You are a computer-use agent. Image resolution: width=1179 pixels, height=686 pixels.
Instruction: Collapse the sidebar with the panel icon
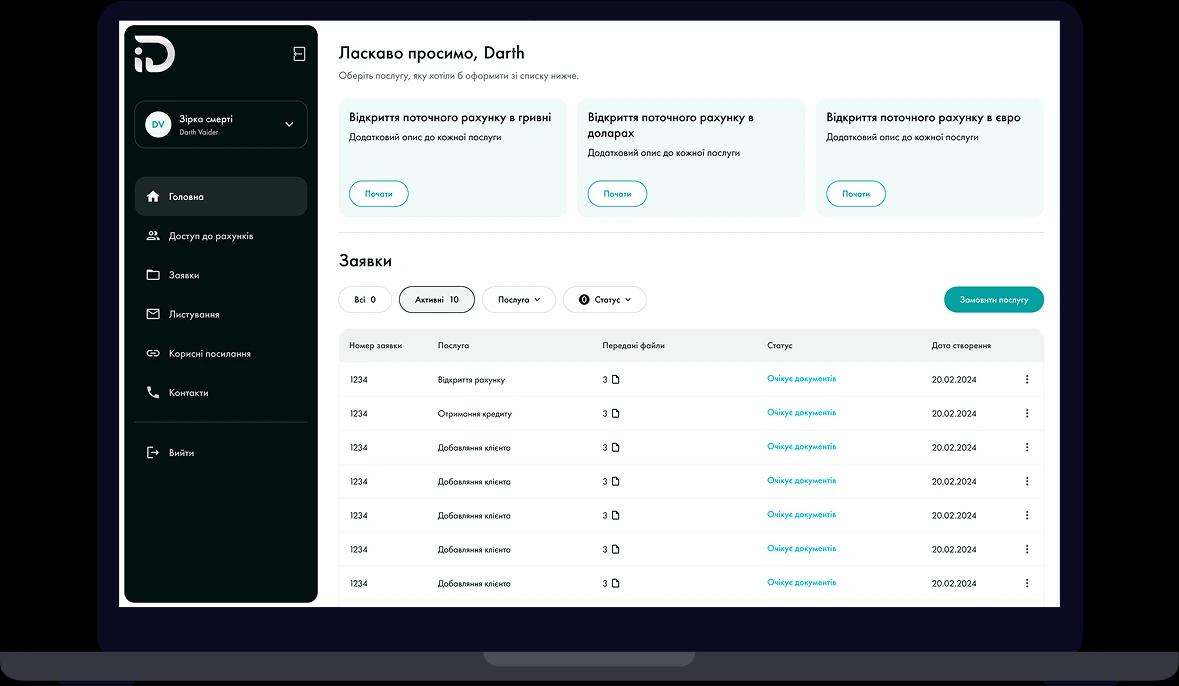tap(298, 53)
